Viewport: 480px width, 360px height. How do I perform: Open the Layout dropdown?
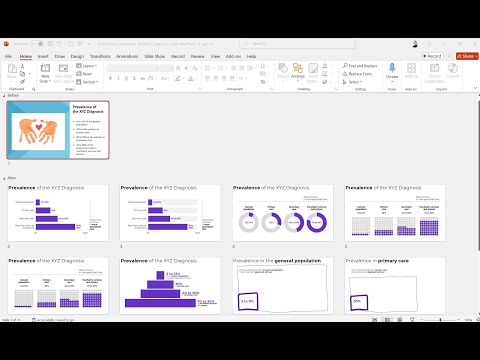[87, 66]
